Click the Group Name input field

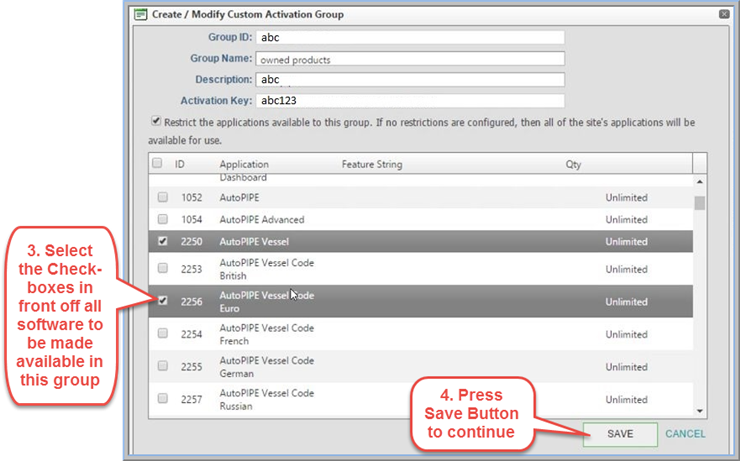click(410, 59)
